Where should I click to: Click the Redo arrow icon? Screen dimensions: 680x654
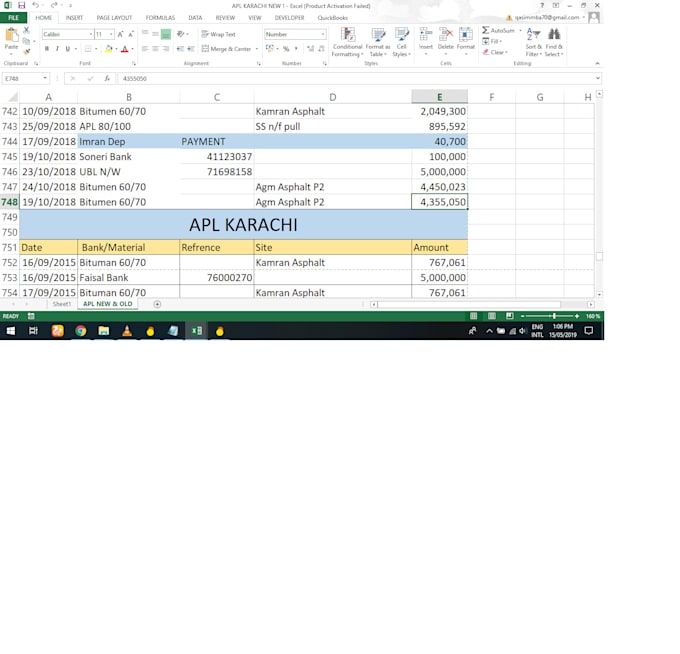54,5
